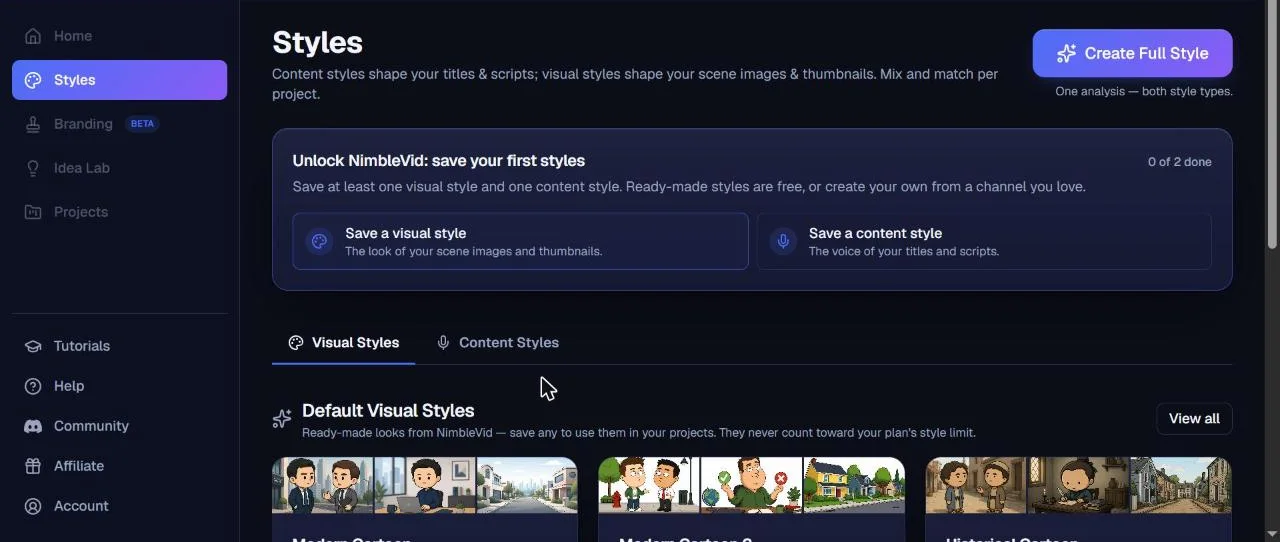Click the microphone icon on Content Styles tab
Viewport: 1280px width, 542px height.
pyautogui.click(x=443, y=343)
